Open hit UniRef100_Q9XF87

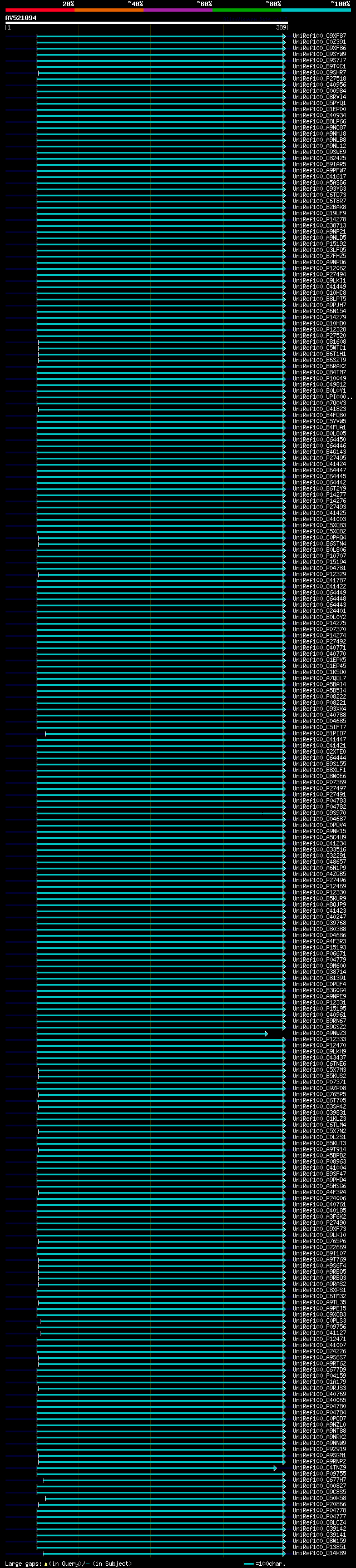coord(319,36)
